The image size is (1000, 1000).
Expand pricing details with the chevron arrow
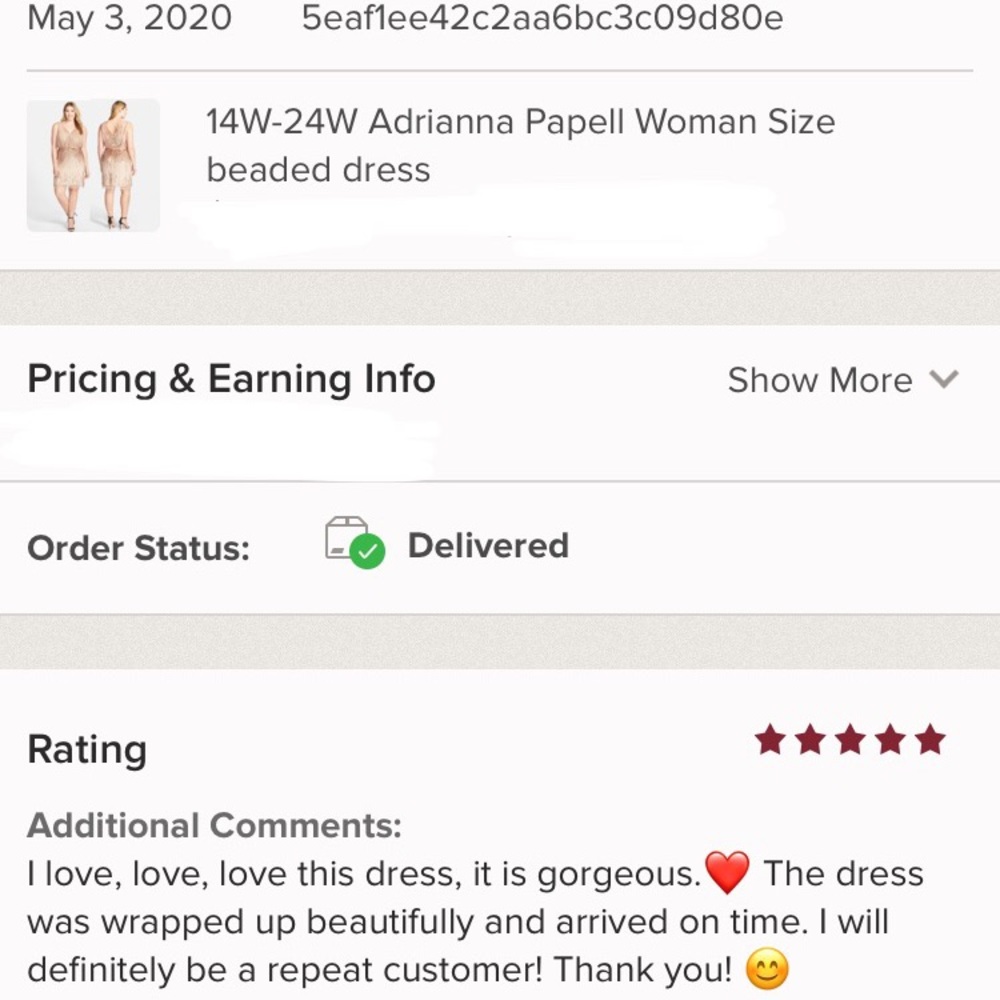pos(944,379)
